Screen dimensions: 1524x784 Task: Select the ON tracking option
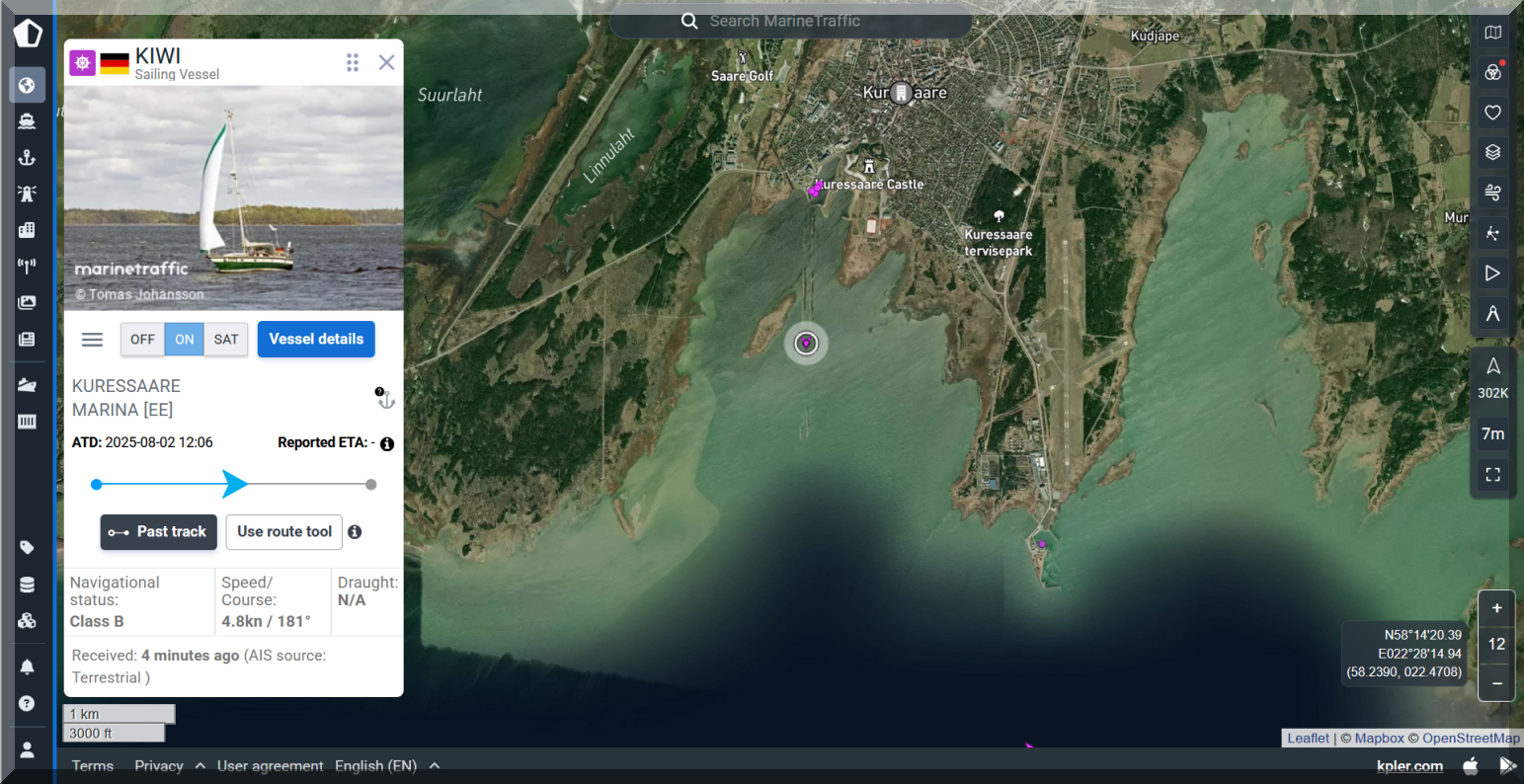point(185,339)
